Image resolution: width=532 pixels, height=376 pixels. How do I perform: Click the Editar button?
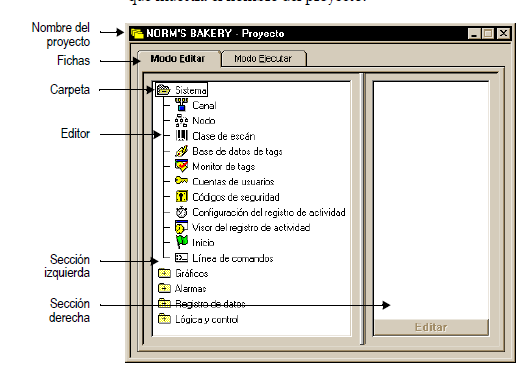(431, 327)
